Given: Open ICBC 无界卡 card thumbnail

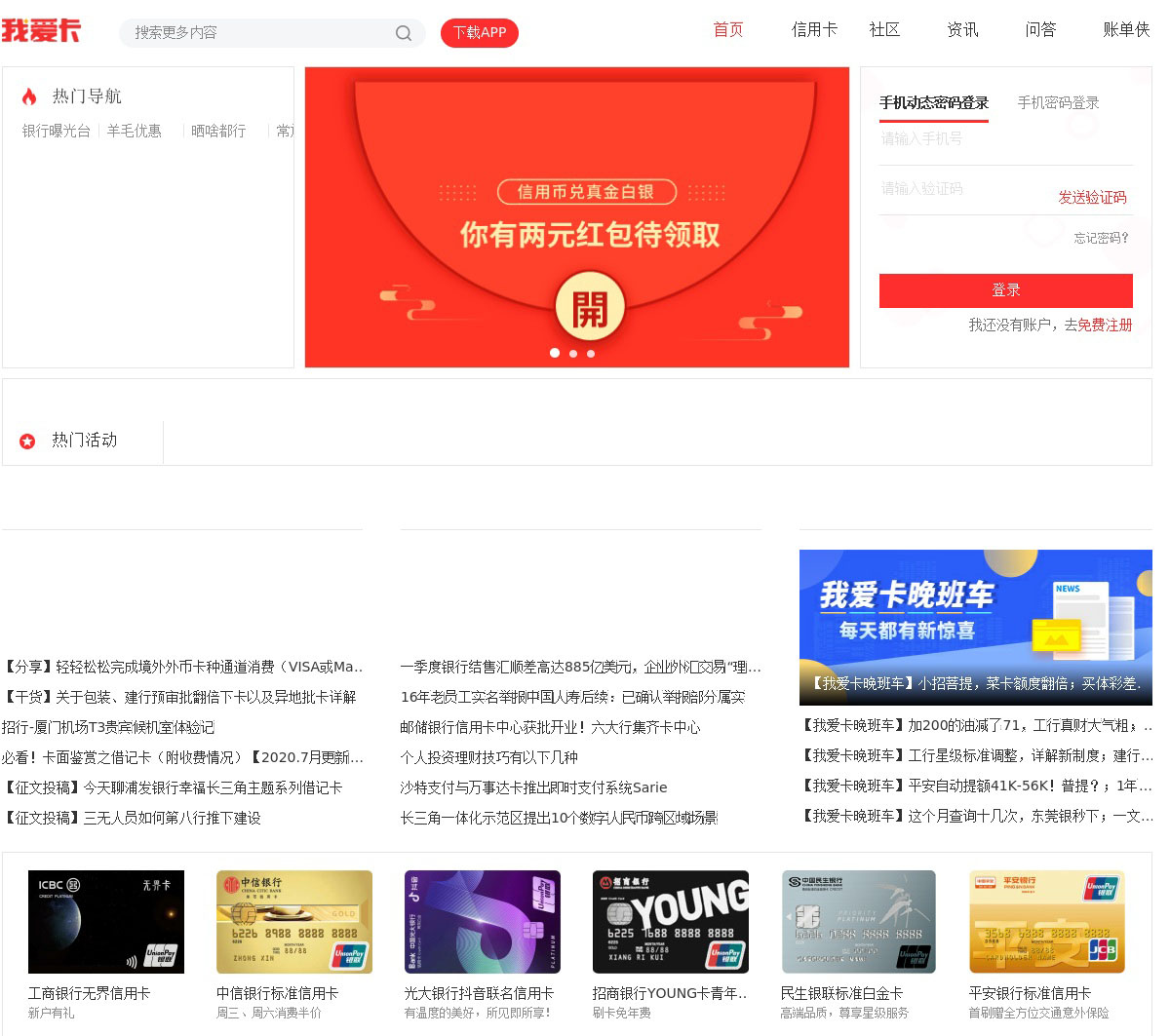Looking at the screenshot, I should [106, 922].
